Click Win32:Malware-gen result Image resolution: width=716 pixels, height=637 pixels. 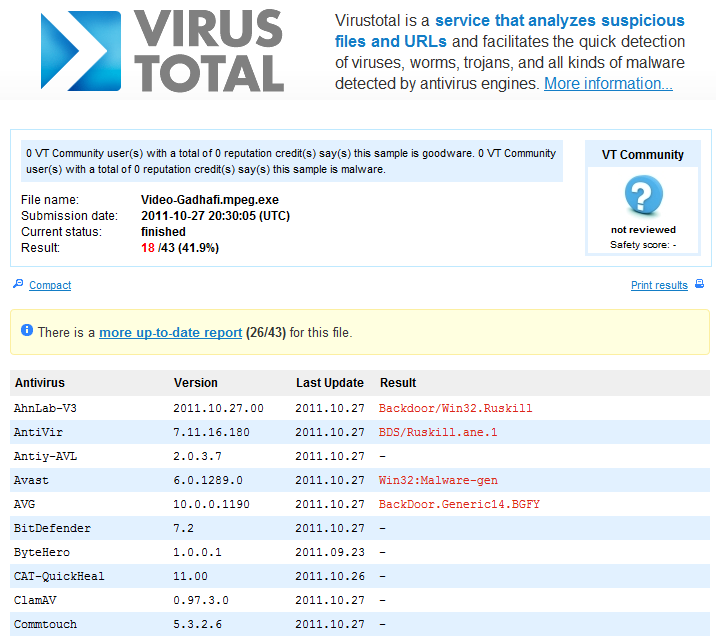tap(438, 480)
